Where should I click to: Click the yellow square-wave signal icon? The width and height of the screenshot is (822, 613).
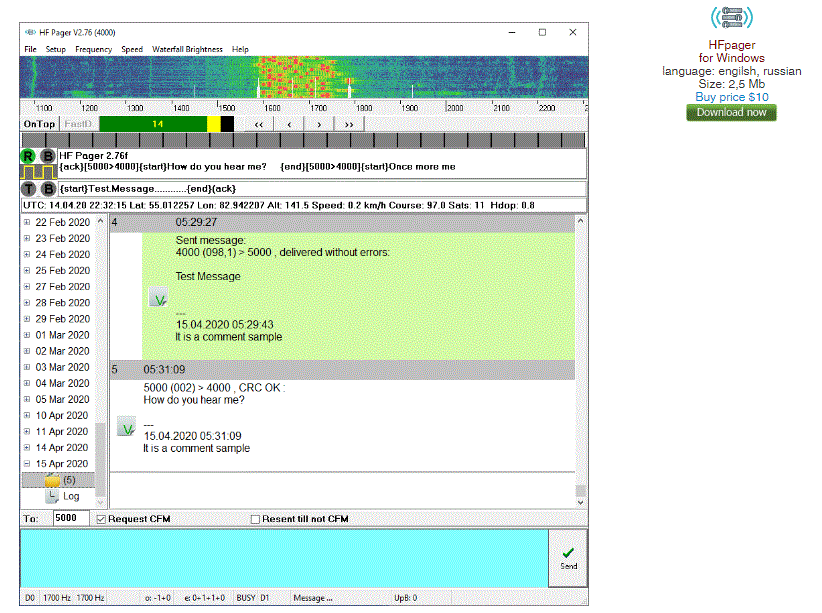pos(38,172)
